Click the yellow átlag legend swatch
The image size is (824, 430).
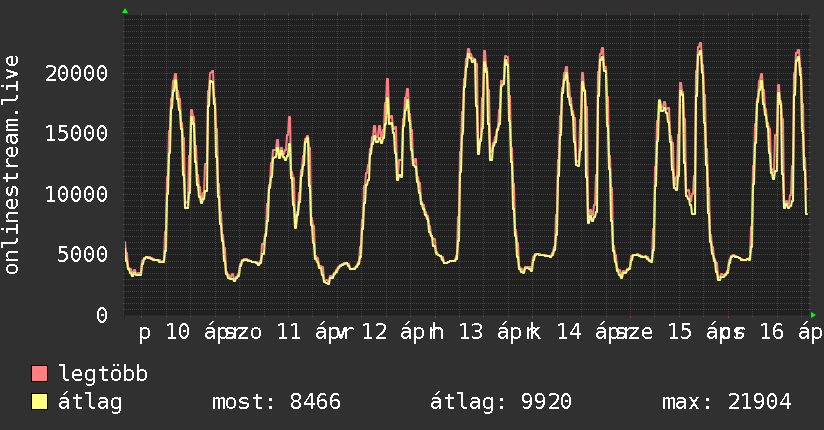(x=39, y=401)
